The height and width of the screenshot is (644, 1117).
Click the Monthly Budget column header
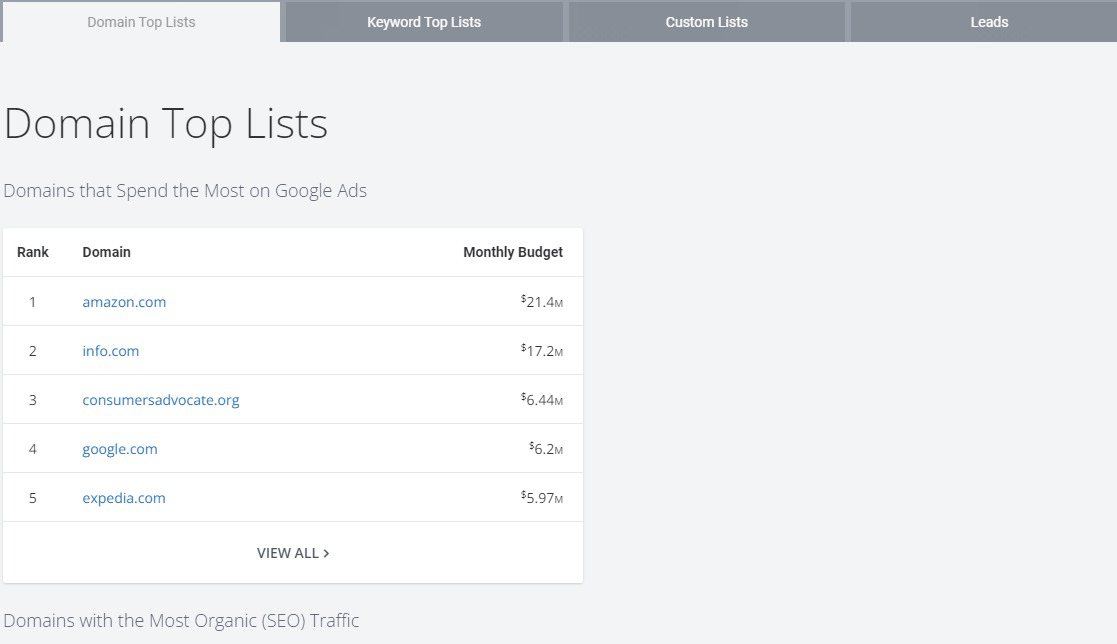(513, 252)
